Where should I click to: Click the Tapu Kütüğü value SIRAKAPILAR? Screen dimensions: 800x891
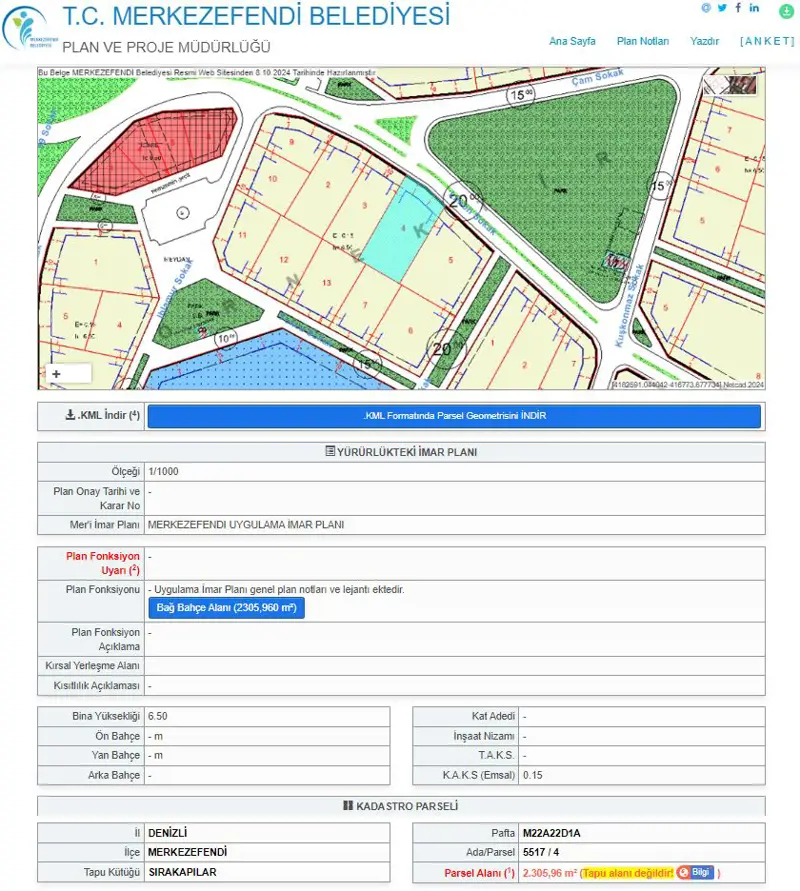(182, 872)
